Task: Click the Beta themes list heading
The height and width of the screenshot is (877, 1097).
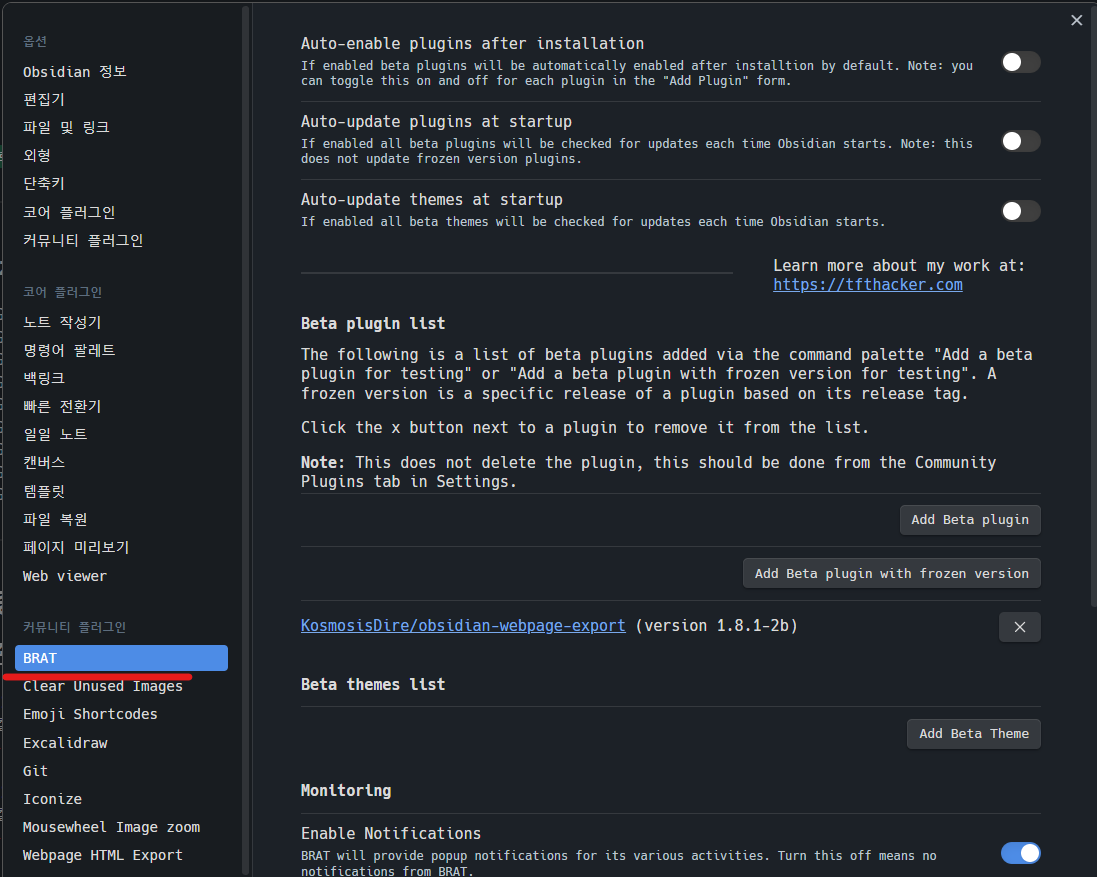Action: tap(373, 684)
